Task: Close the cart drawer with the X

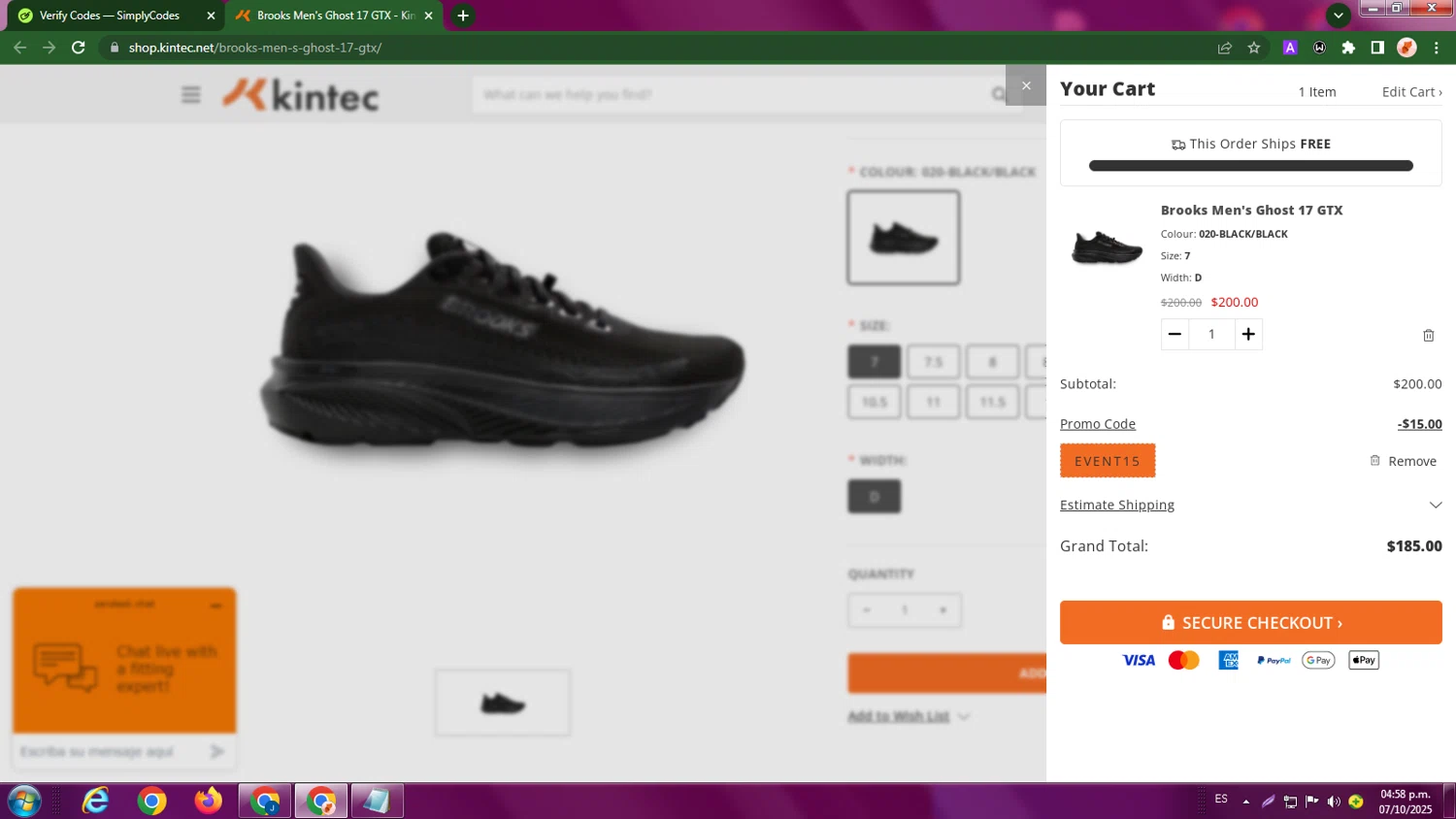Action: [1026, 85]
